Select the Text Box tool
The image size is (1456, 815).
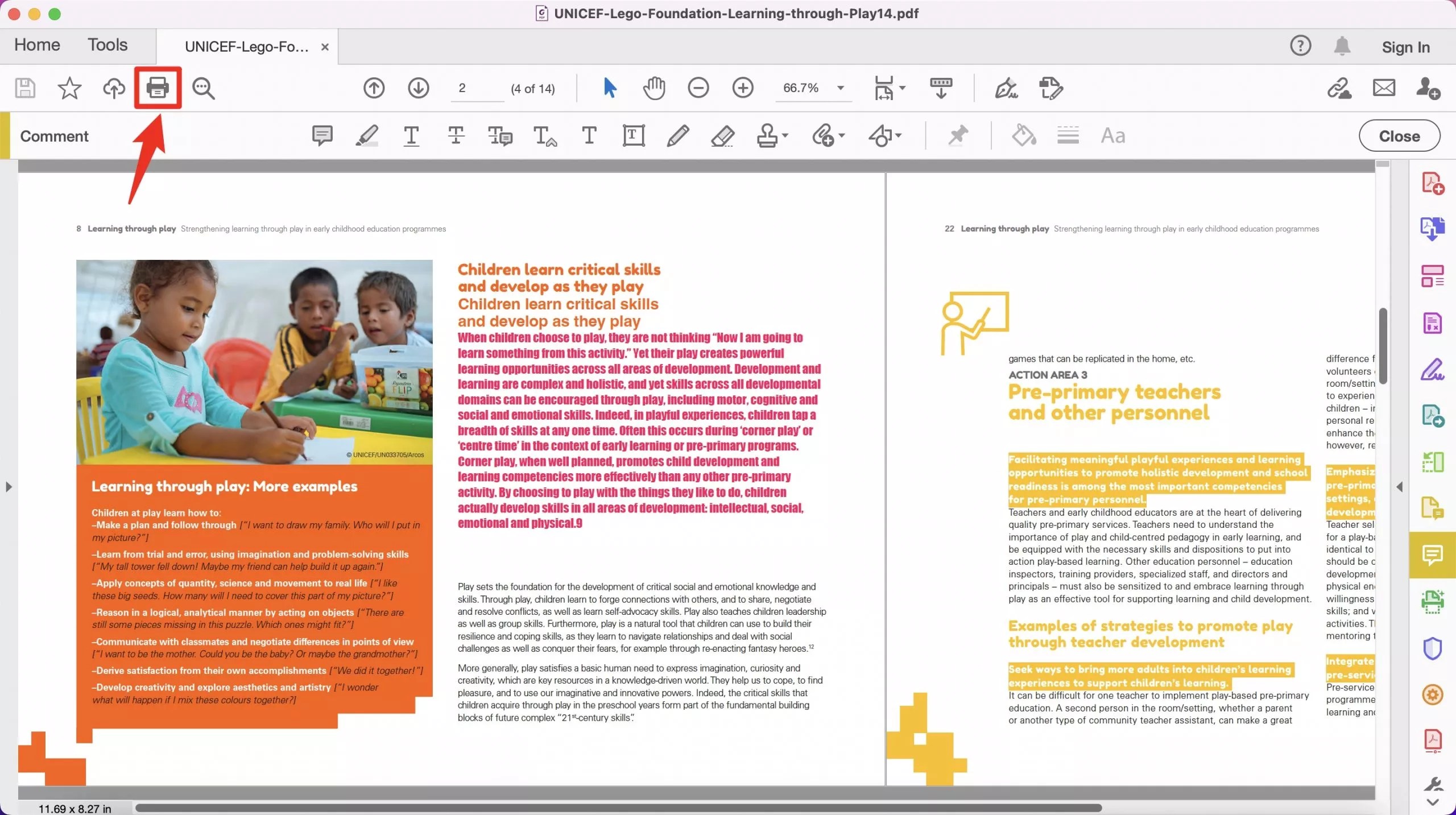point(633,135)
